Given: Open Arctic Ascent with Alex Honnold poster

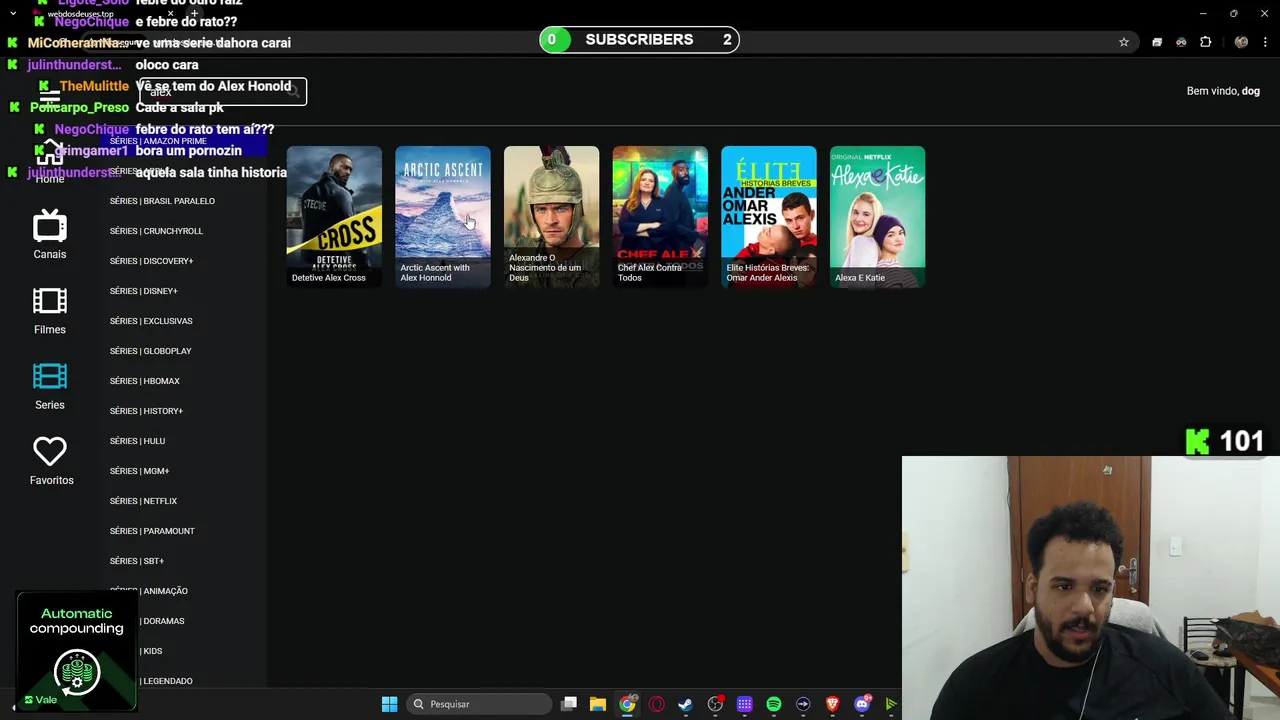Looking at the screenshot, I should [x=443, y=217].
